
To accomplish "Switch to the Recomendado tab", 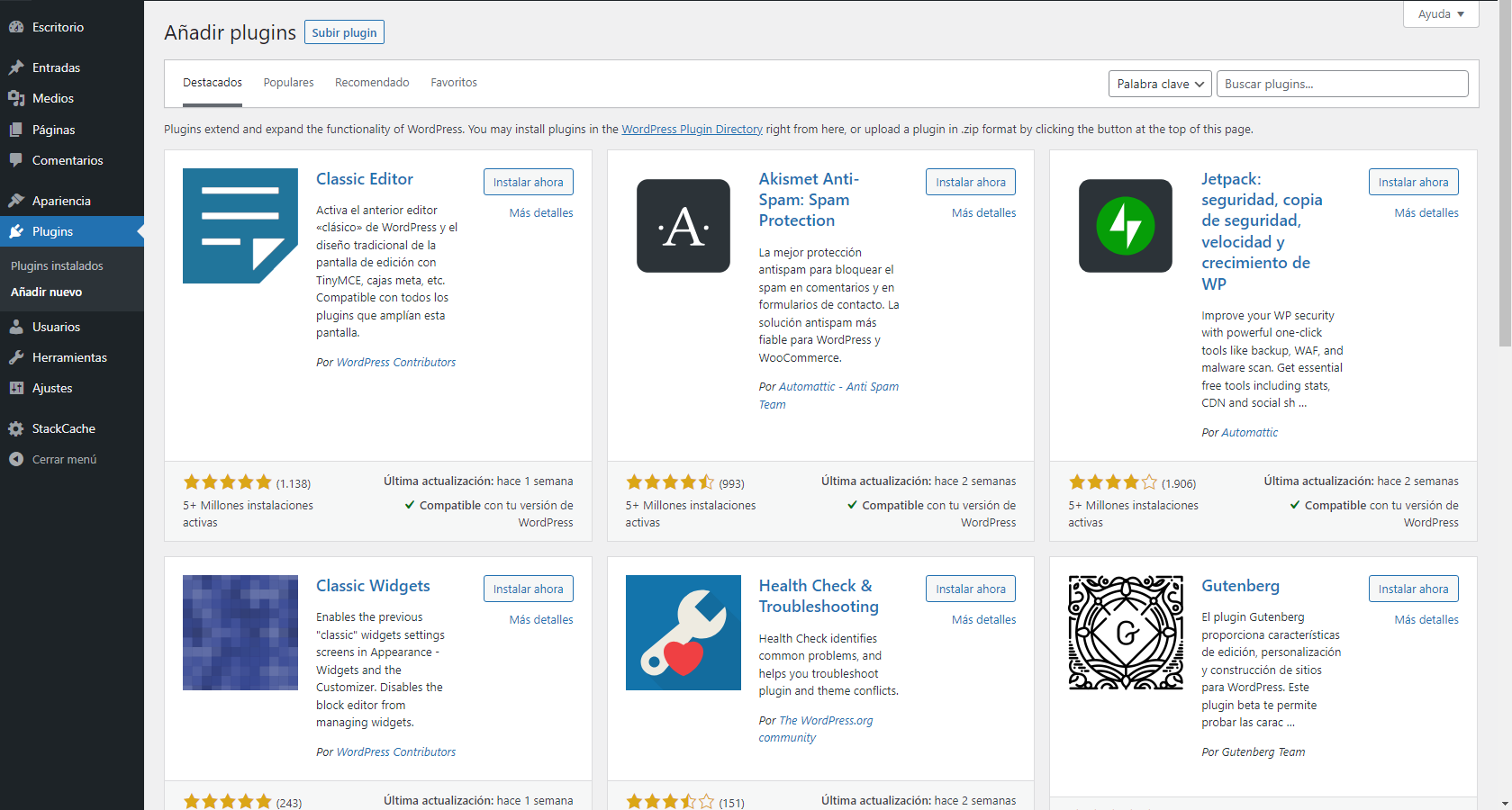I will [372, 83].
